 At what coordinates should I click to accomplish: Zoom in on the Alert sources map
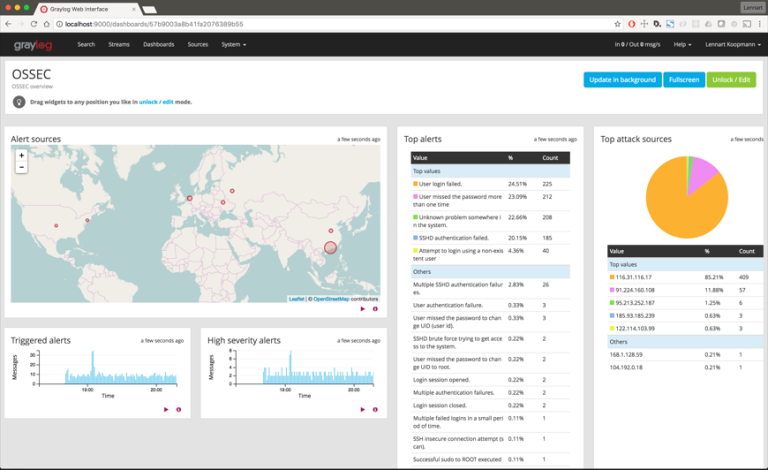21,155
